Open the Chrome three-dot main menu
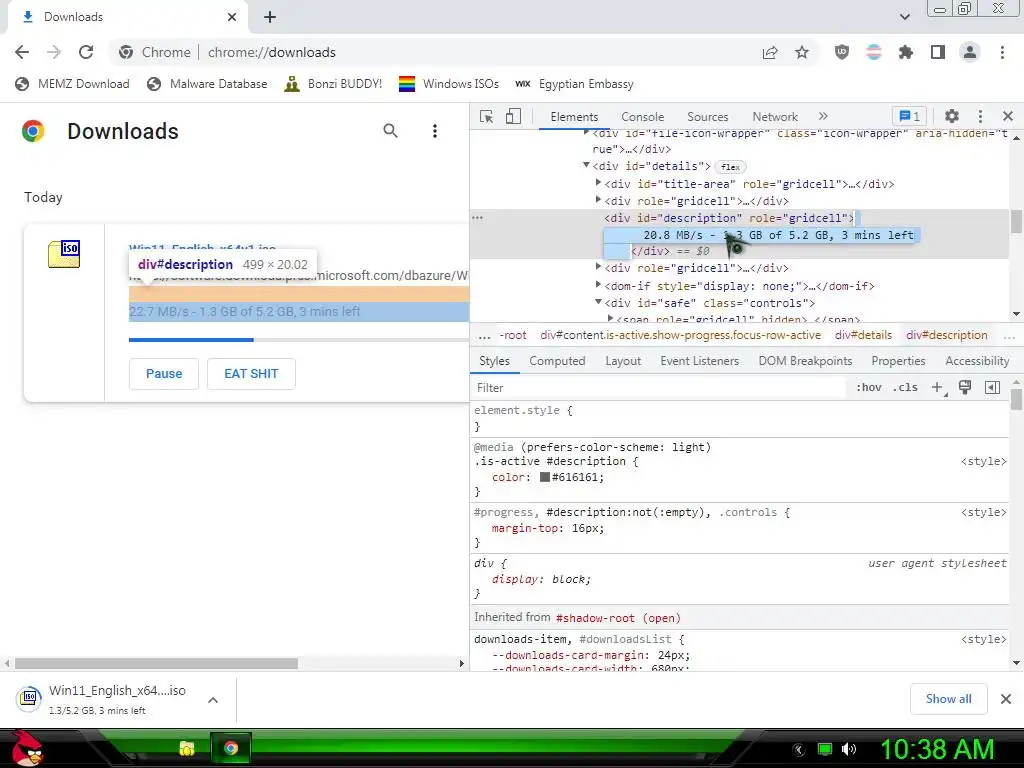The image size is (1024, 768). (1002, 52)
